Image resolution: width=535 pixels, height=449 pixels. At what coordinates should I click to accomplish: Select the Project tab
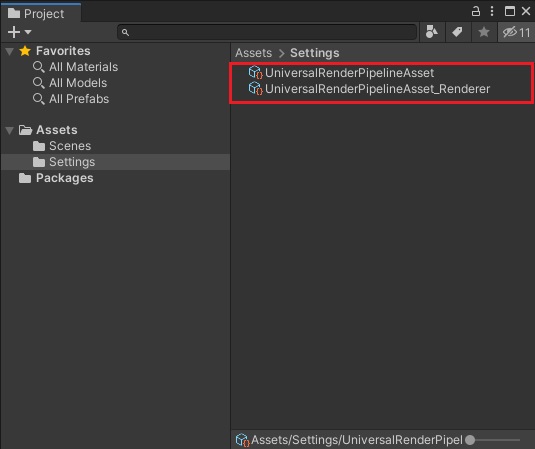41,13
